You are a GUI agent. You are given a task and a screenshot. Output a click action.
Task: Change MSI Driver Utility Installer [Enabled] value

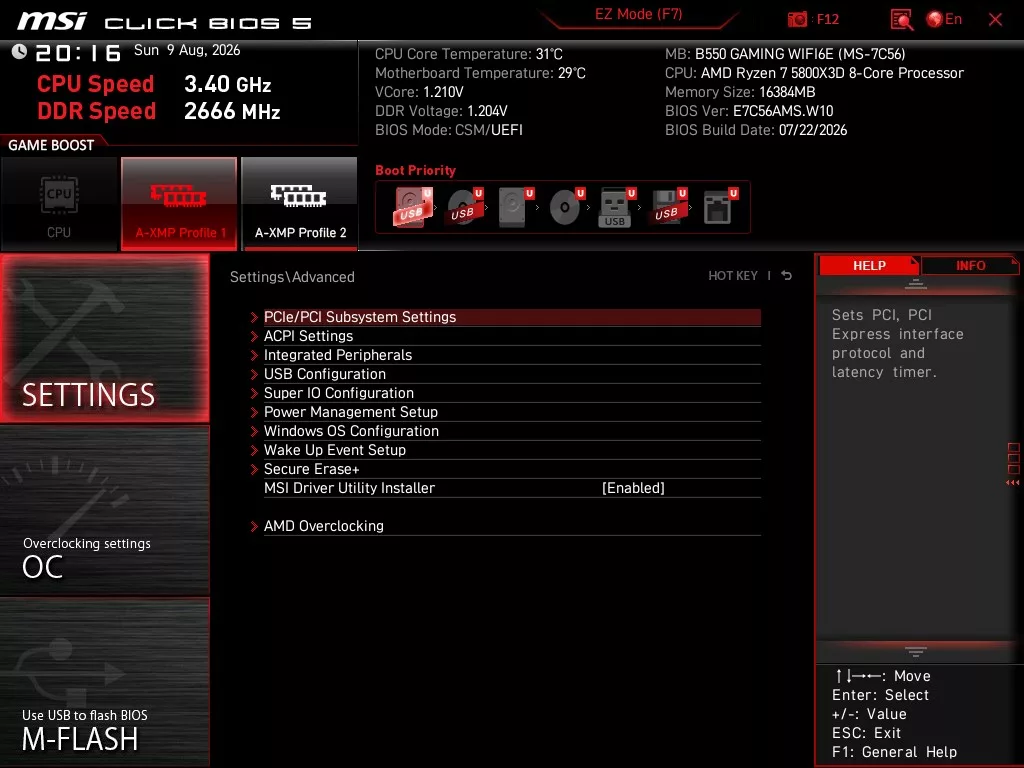tap(633, 488)
